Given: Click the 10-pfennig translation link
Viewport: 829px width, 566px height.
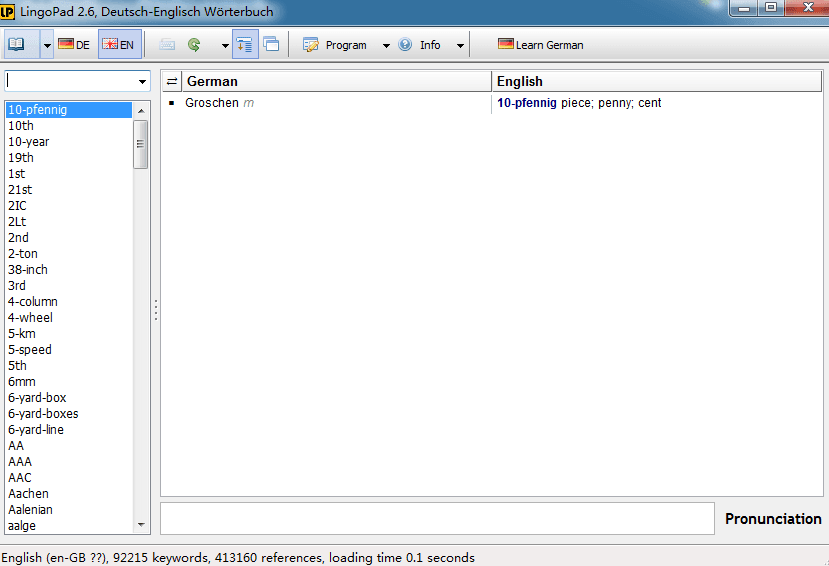Looking at the screenshot, I should (527, 103).
